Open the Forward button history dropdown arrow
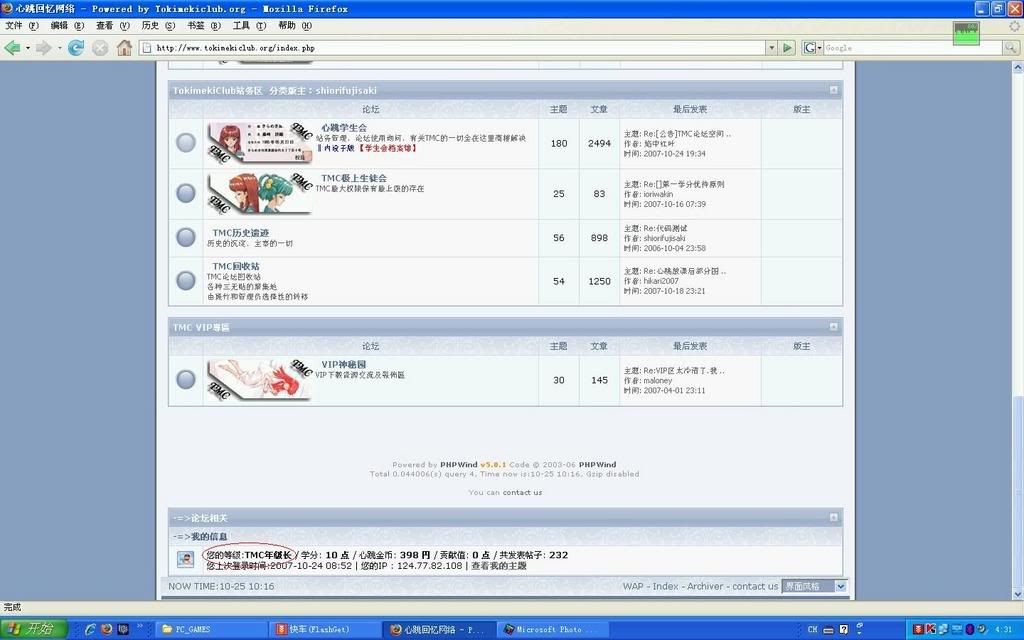This screenshot has width=1024, height=640. coord(59,48)
